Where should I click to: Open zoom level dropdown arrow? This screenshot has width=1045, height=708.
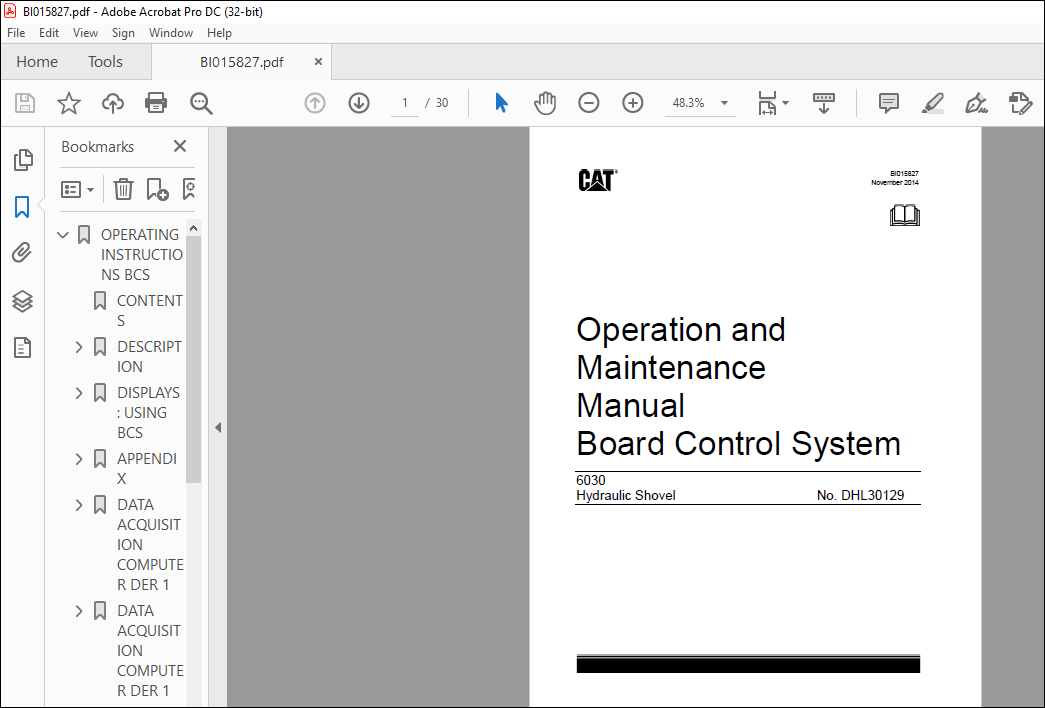pyautogui.click(x=724, y=103)
